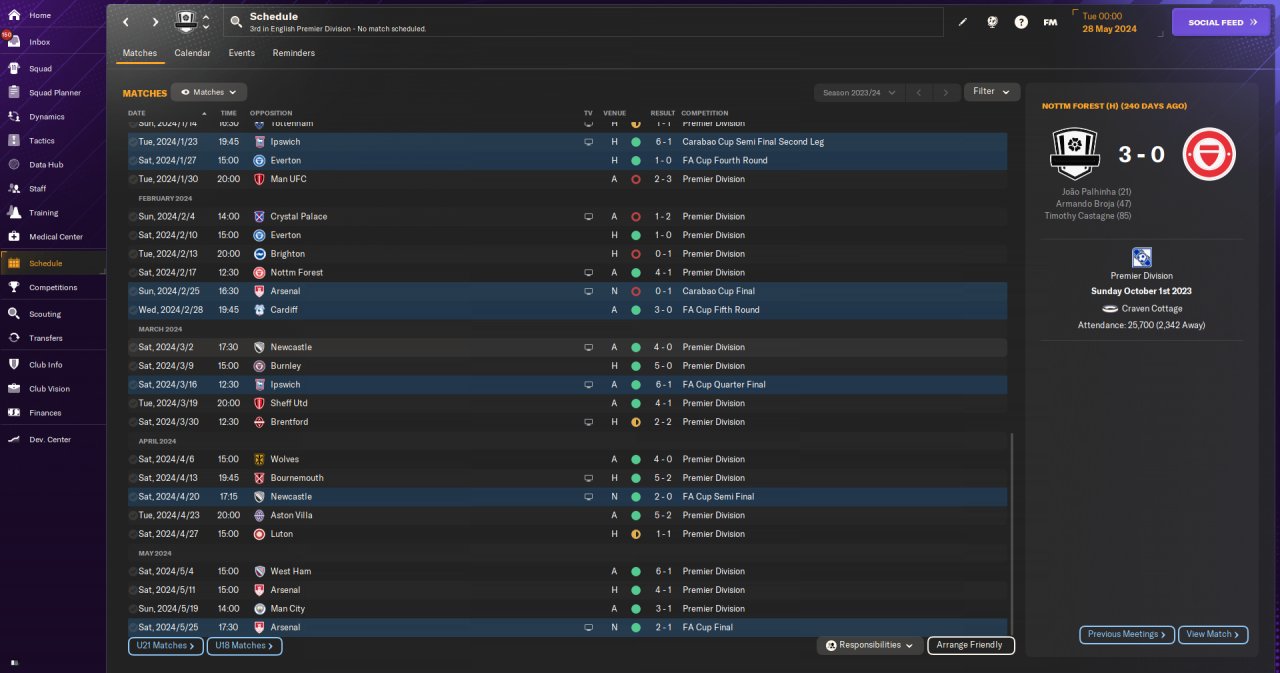Click the date 28 May 2024

click(1108, 28)
